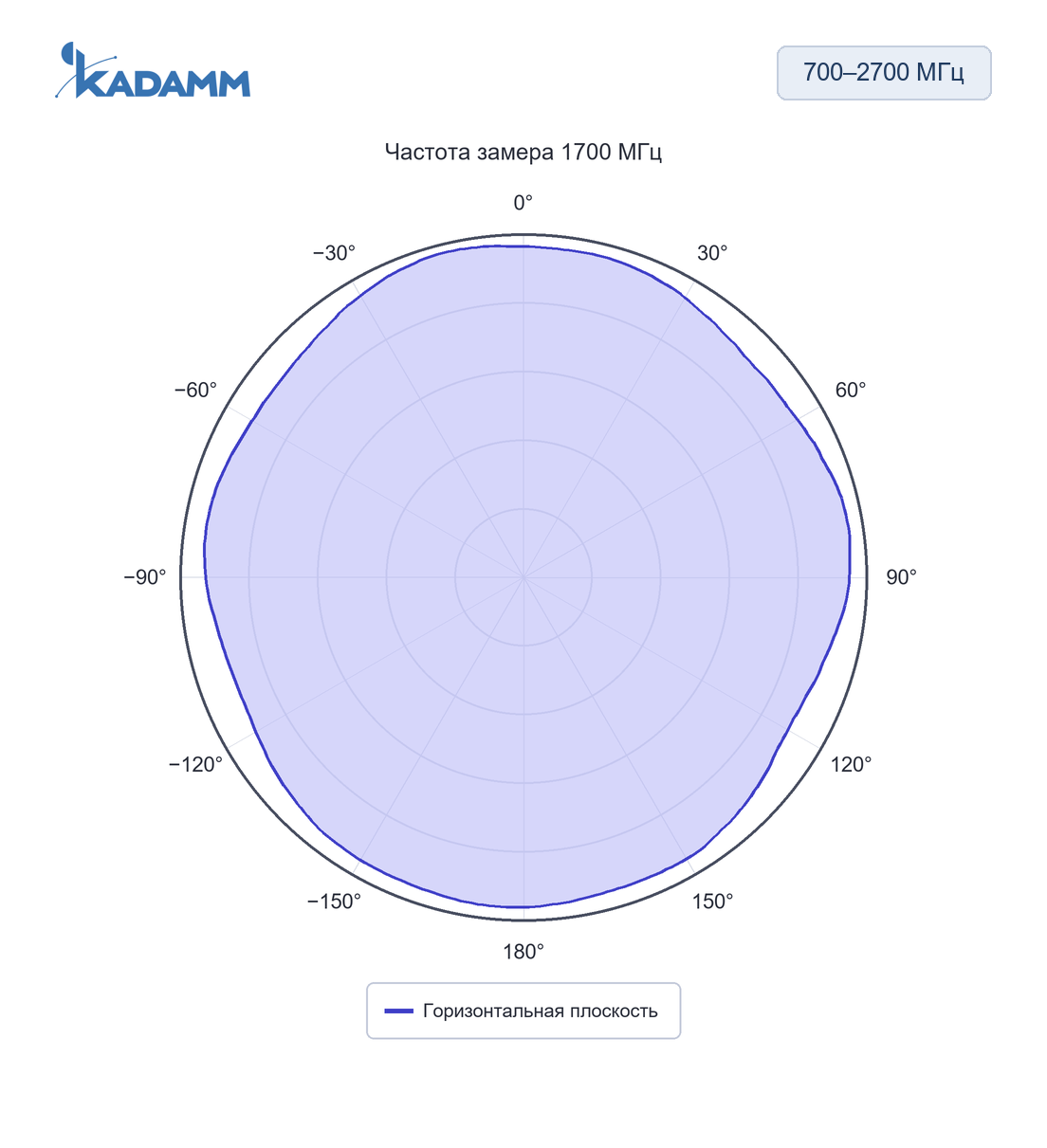Click the center of the polar plot
This screenshot has height=1148, width=1047.
523,577
